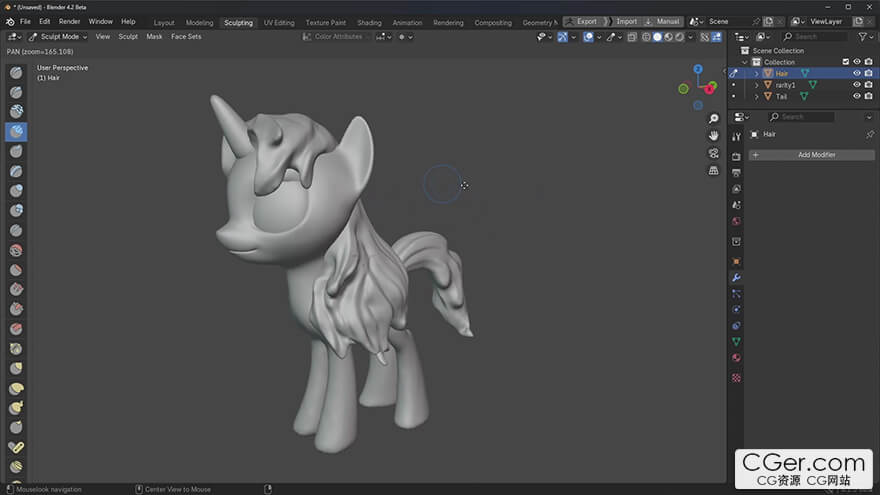Click the outliner search field

(815, 36)
